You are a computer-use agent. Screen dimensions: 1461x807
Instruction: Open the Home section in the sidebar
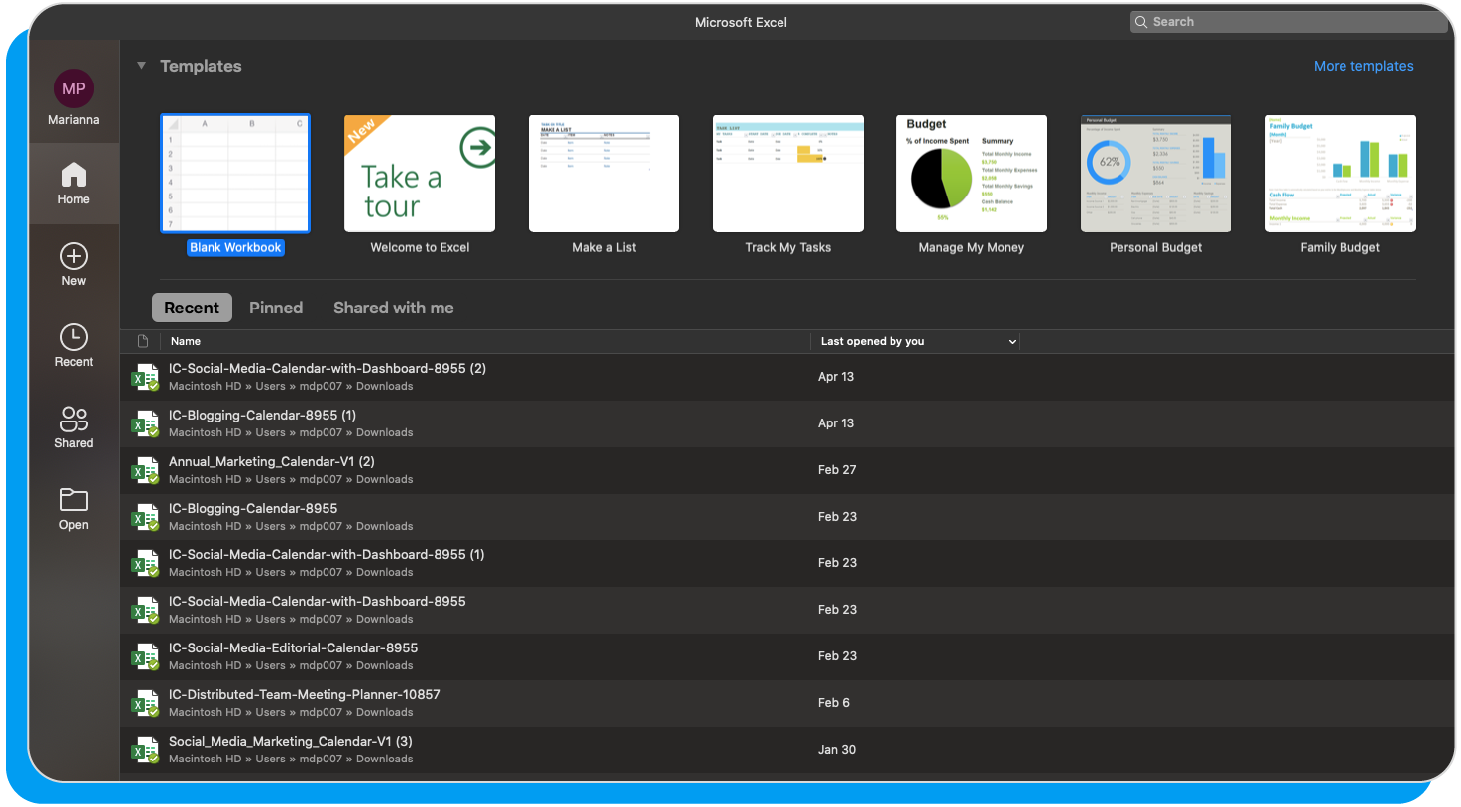(74, 184)
